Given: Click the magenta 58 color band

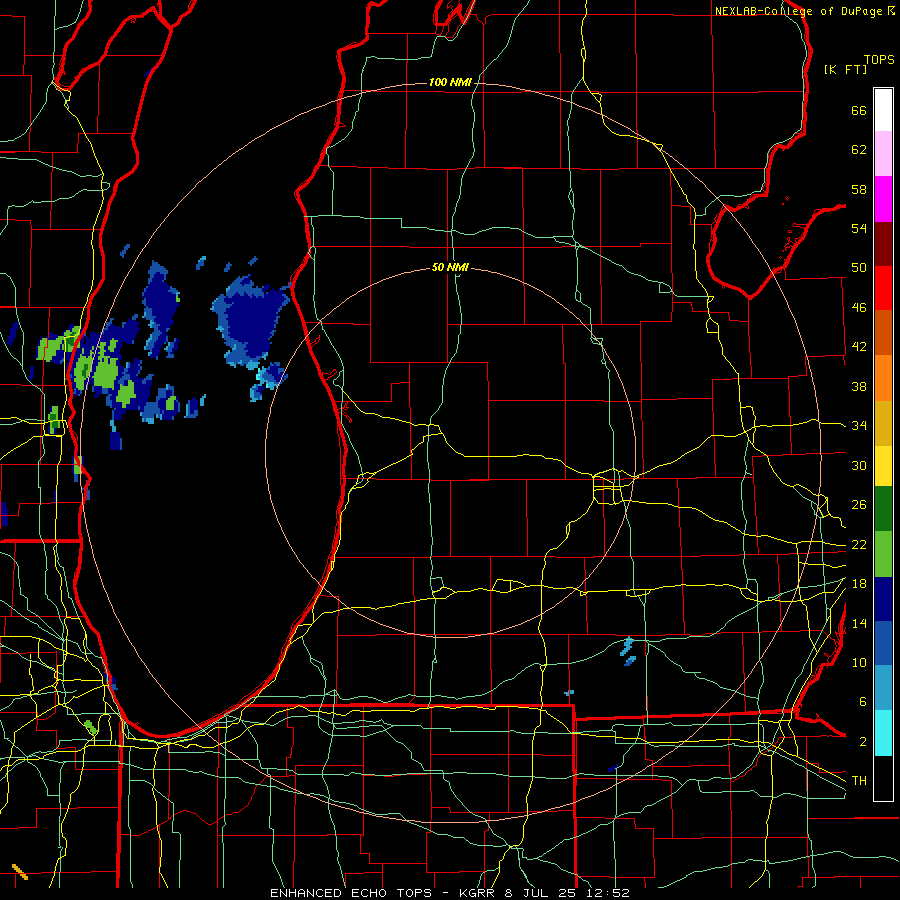Looking at the screenshot, I should pos(883,199).
